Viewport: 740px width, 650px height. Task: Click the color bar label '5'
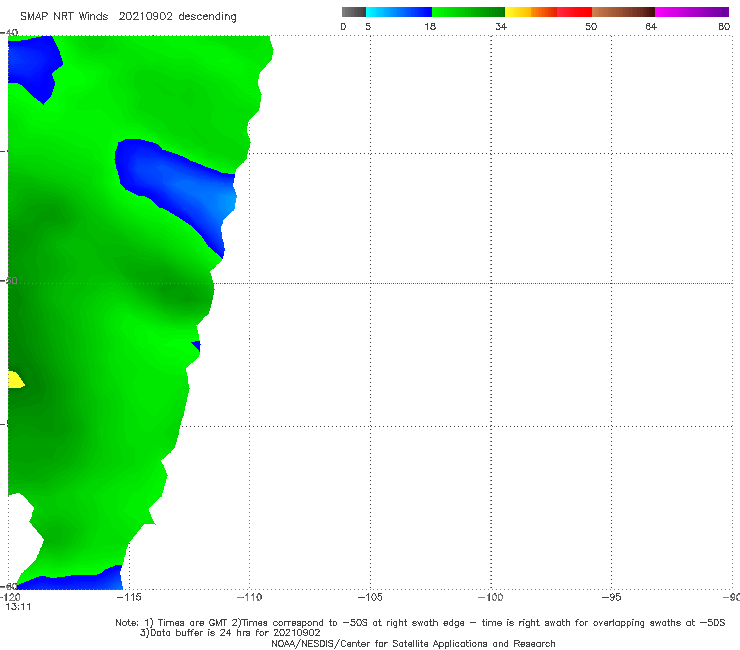(x=368, y=26)
